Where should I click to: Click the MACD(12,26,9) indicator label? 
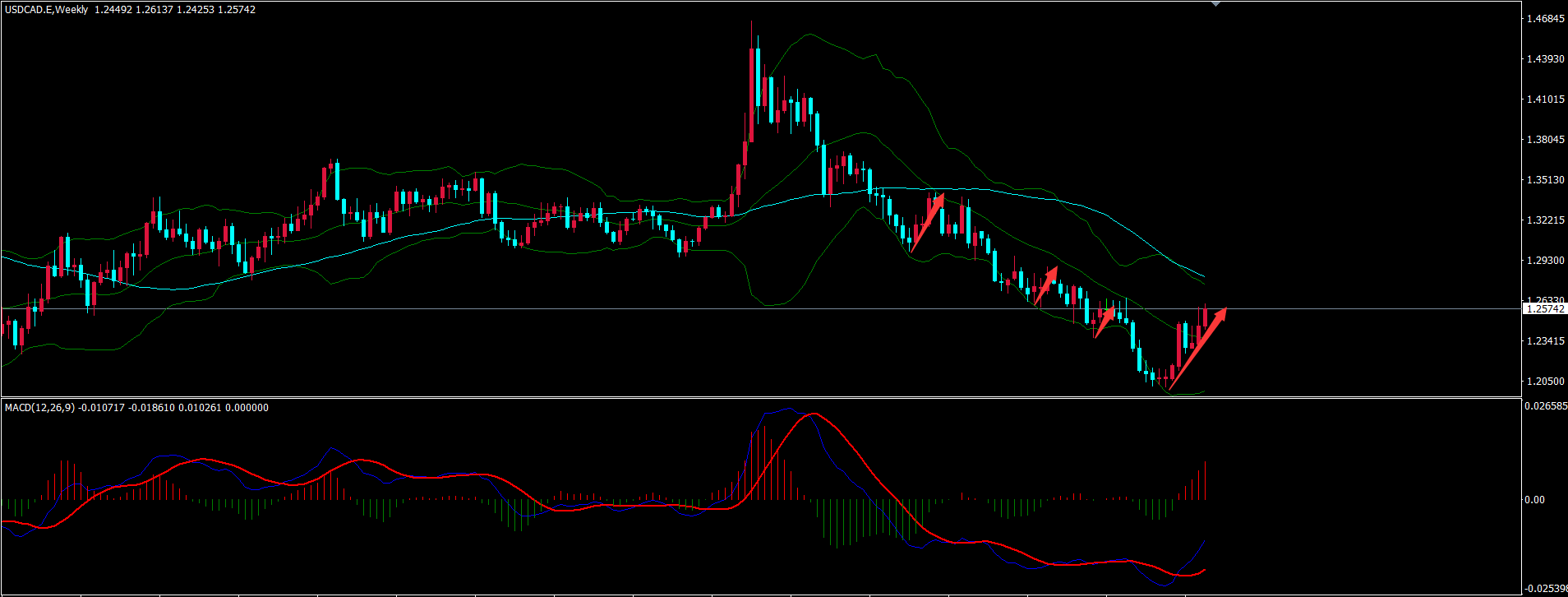[40, 407]
